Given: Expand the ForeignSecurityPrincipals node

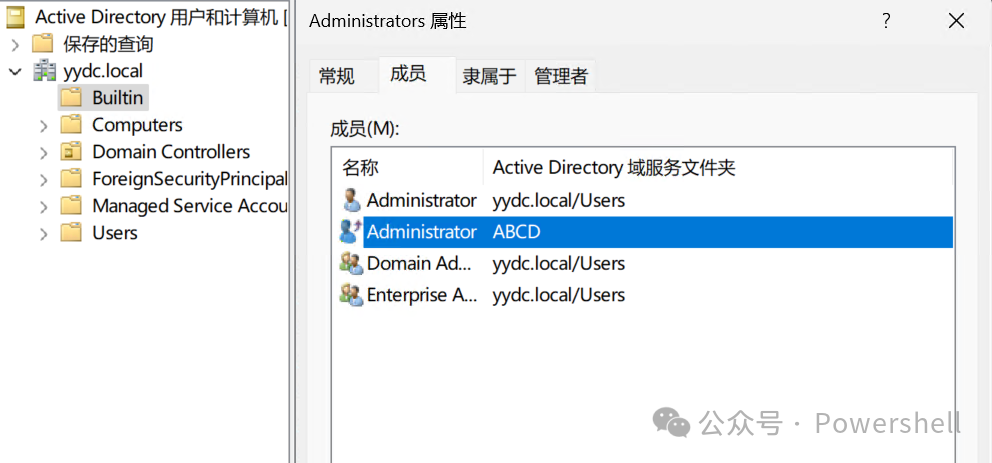Looking at the screenshot, I should point(43,180).
